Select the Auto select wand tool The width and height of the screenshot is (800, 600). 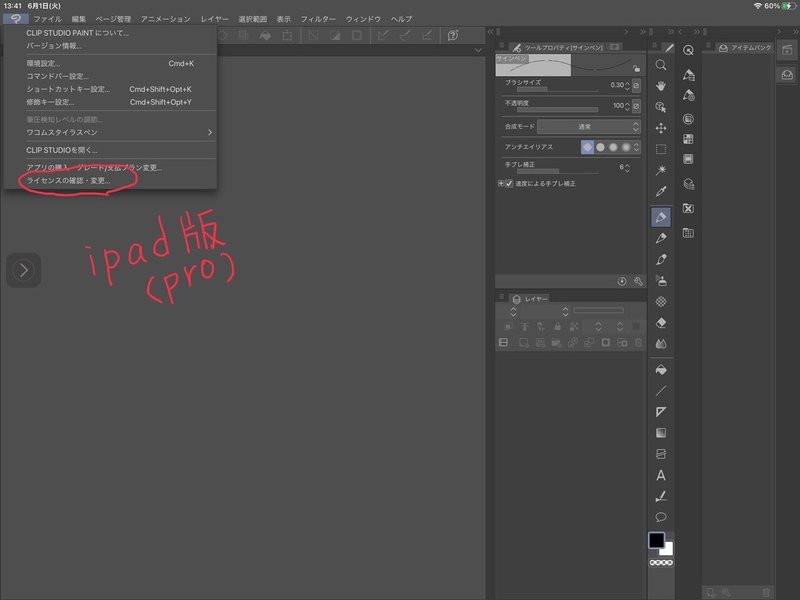pyautogui.click(x=661, y=170)
